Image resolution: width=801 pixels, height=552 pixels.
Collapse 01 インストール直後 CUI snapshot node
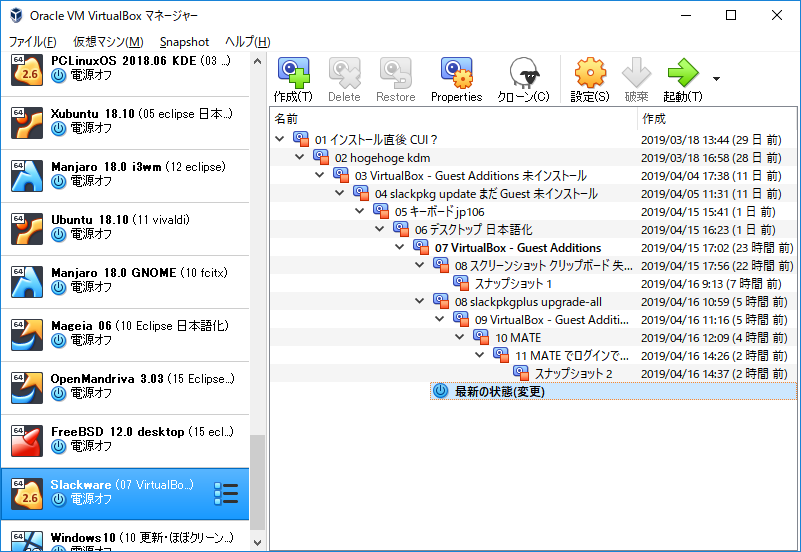point(279,139)
